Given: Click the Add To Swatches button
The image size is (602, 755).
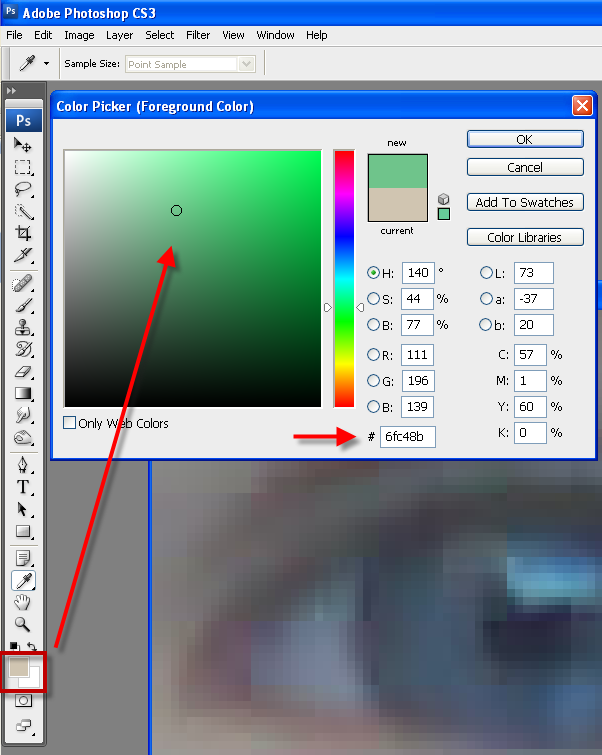Looking at the screenshot, I should [525, 202].
